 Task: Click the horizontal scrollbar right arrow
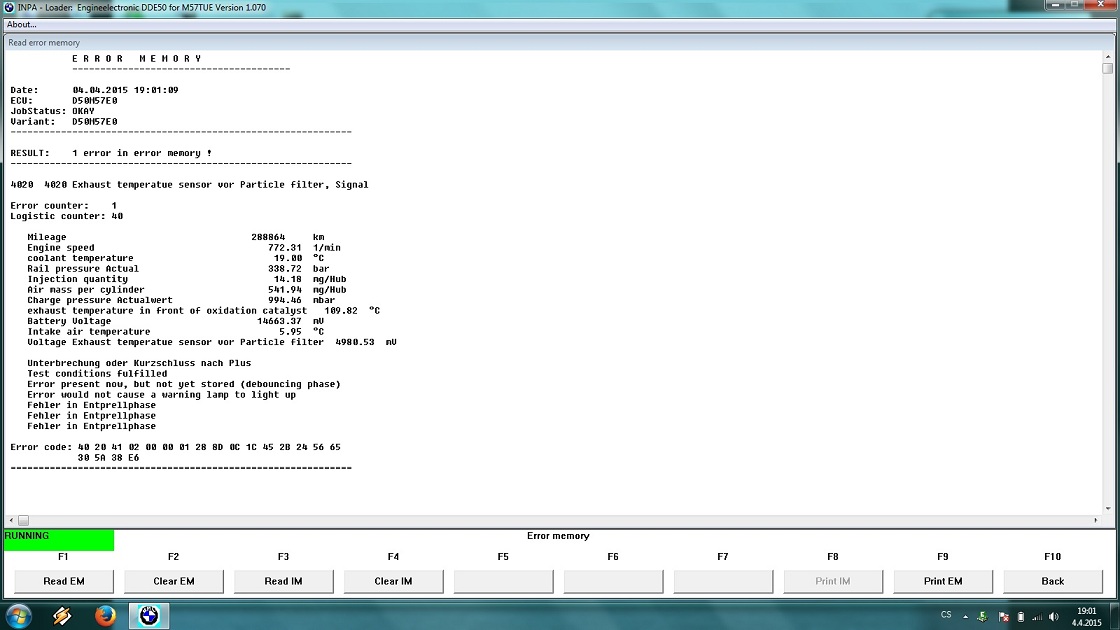pos(1095,520)
